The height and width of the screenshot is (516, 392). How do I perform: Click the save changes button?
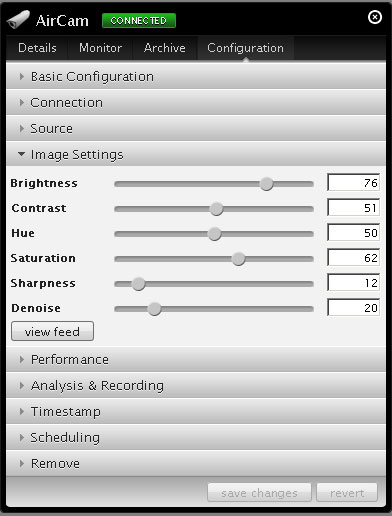tap(259, 493)
